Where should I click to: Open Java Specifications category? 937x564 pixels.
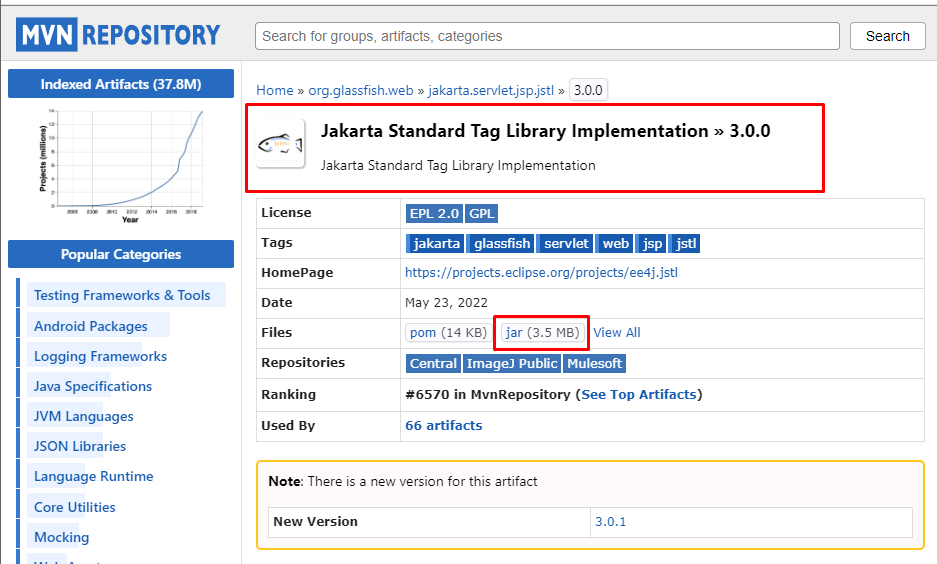[93, 386]
